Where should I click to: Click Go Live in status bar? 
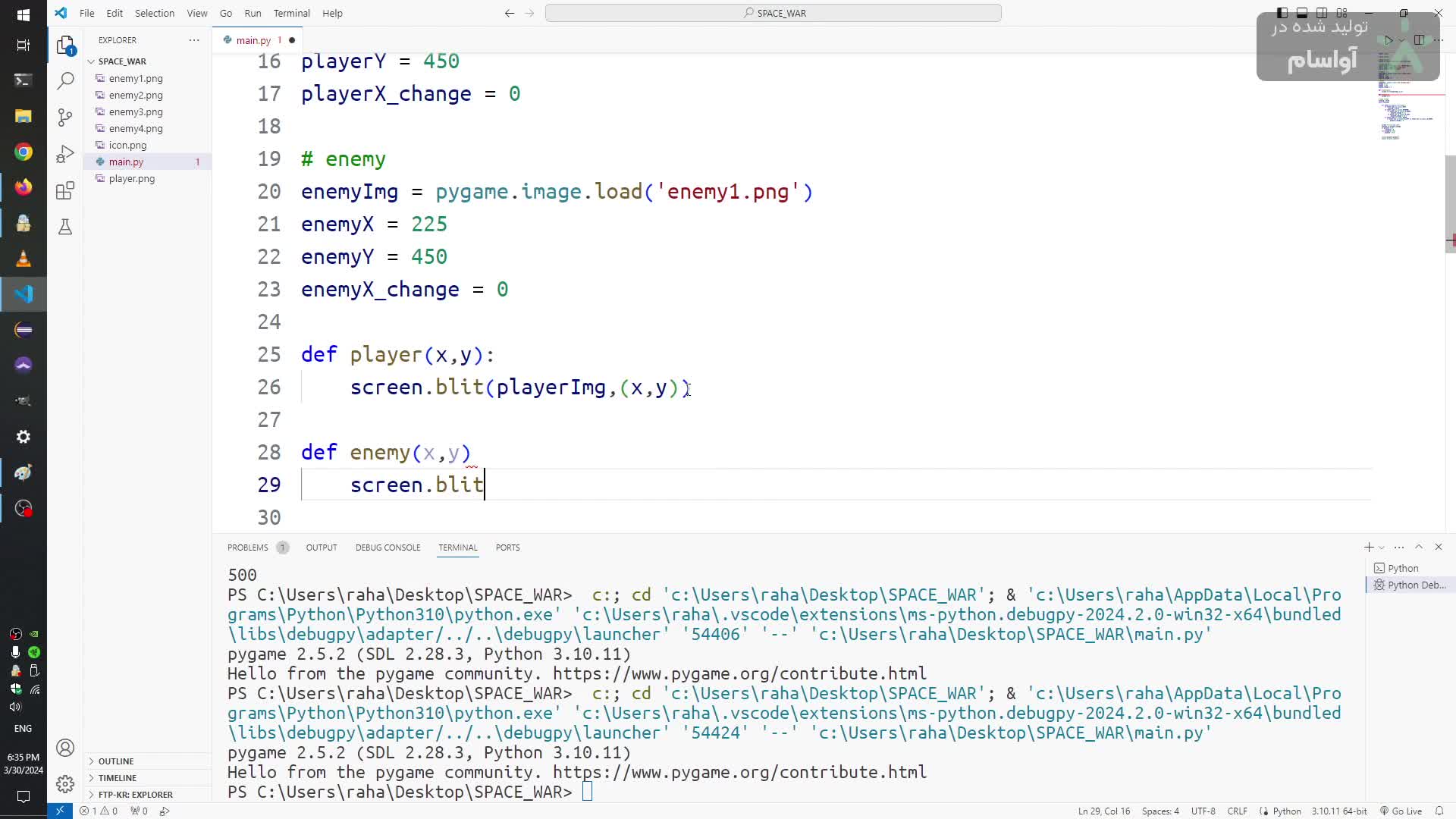pyautogui.click(x=1401, y=811)
